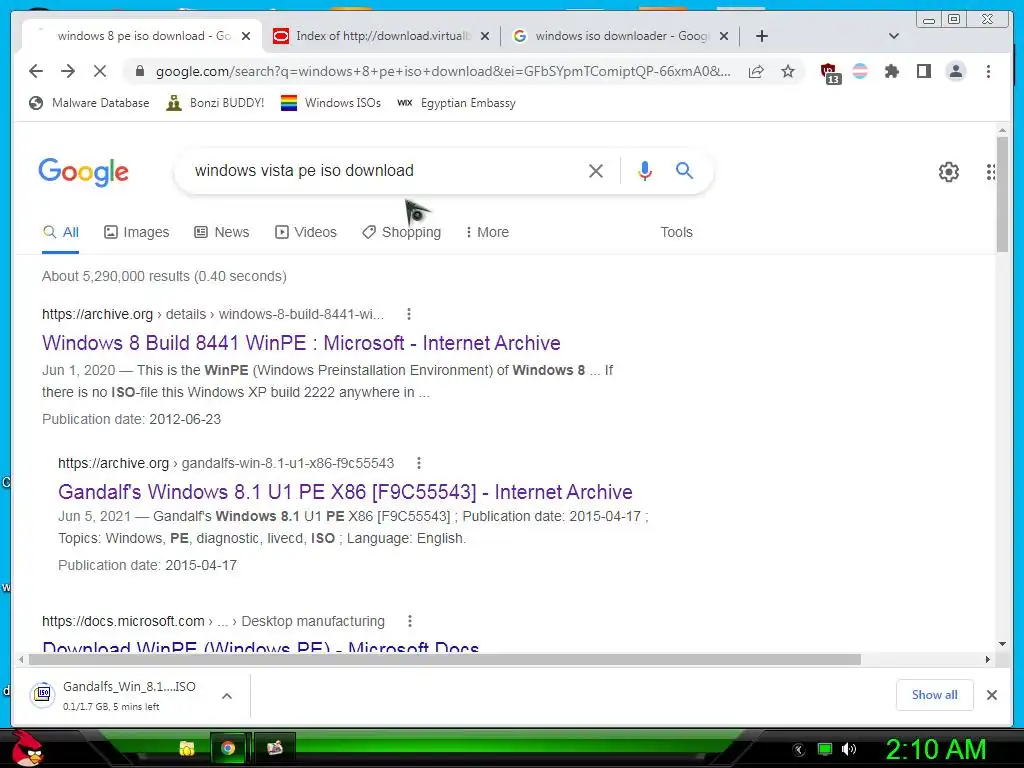The height and width of the screenshot is (768, 1024).
Task: Open the Egyptian Embassy bookmark
Action: click(456, 103)
